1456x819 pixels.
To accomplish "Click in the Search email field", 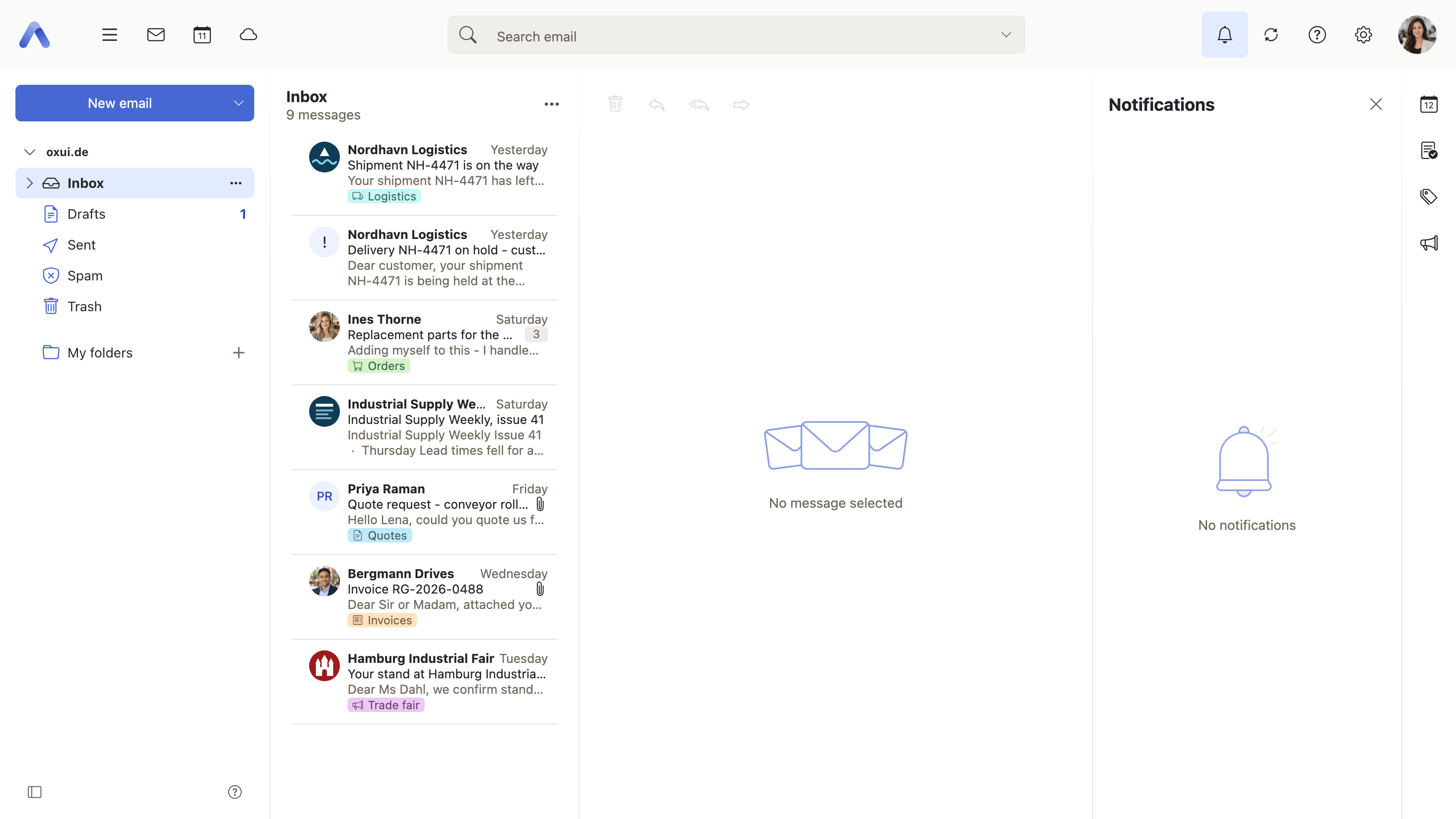I will [x=737, y=35].
